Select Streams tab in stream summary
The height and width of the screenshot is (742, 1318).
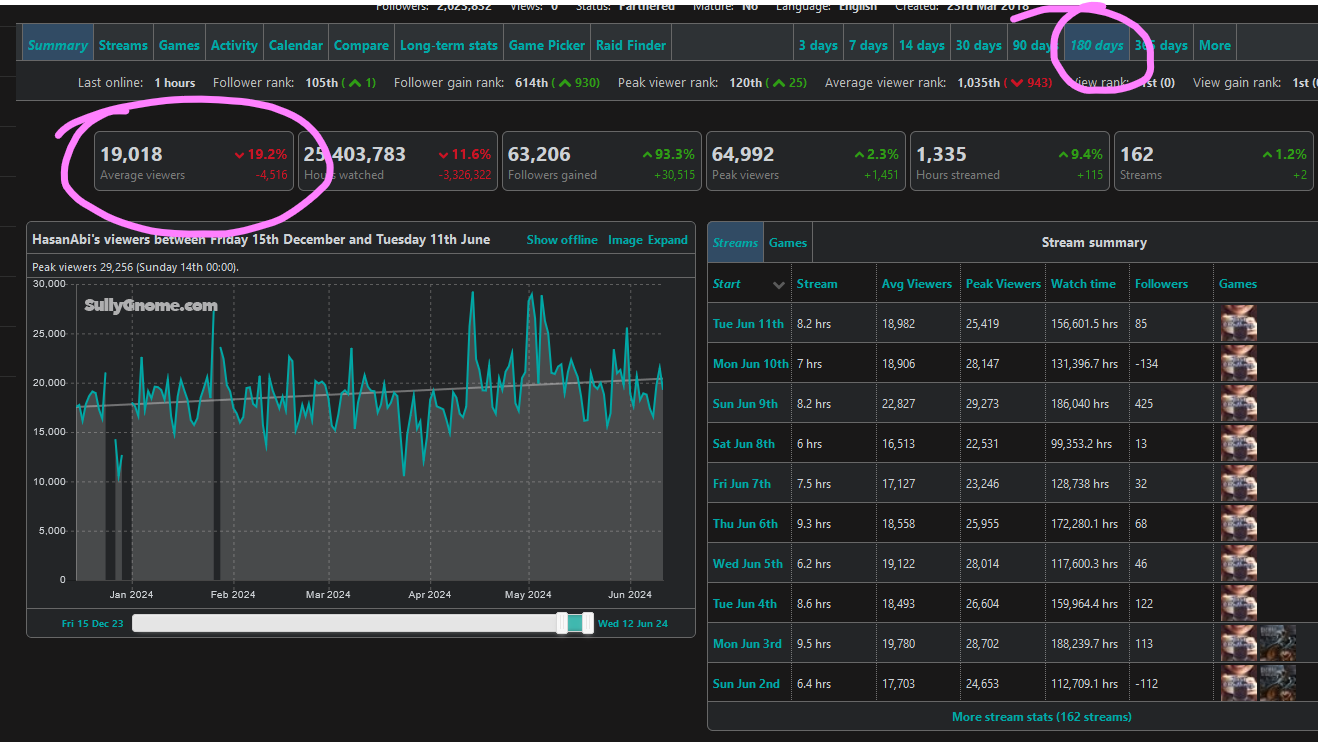point(735,243)
